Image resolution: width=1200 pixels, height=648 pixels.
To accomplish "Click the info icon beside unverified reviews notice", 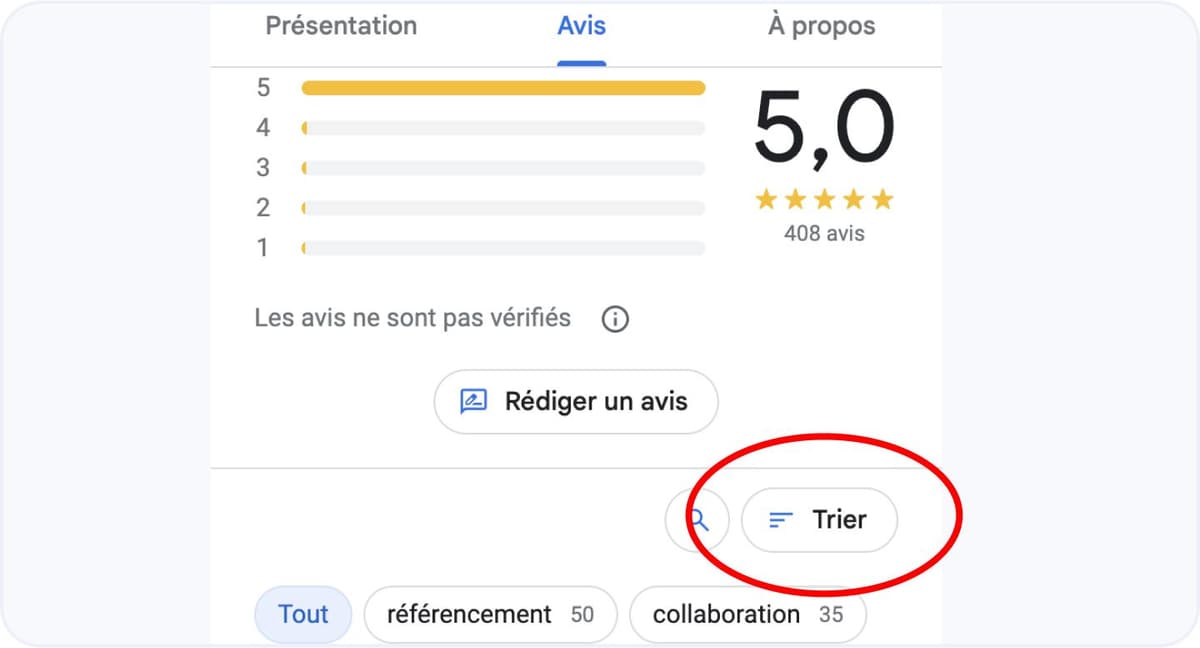I will 615,320.
